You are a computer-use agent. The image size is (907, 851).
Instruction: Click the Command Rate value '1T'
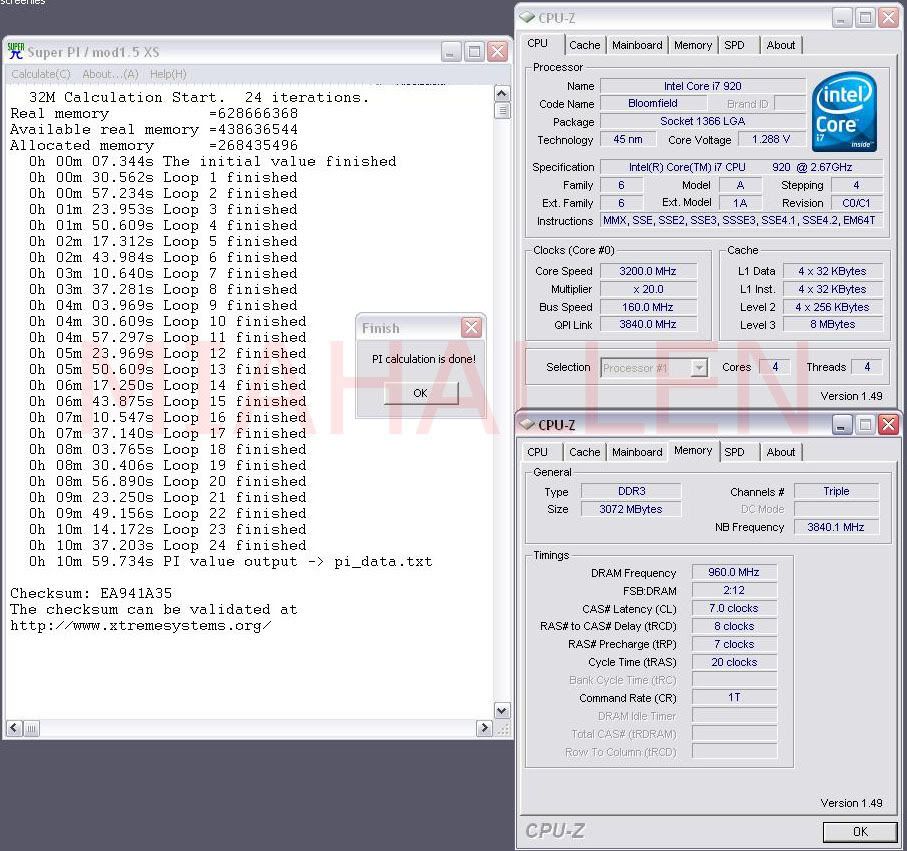tap(733, 698)
